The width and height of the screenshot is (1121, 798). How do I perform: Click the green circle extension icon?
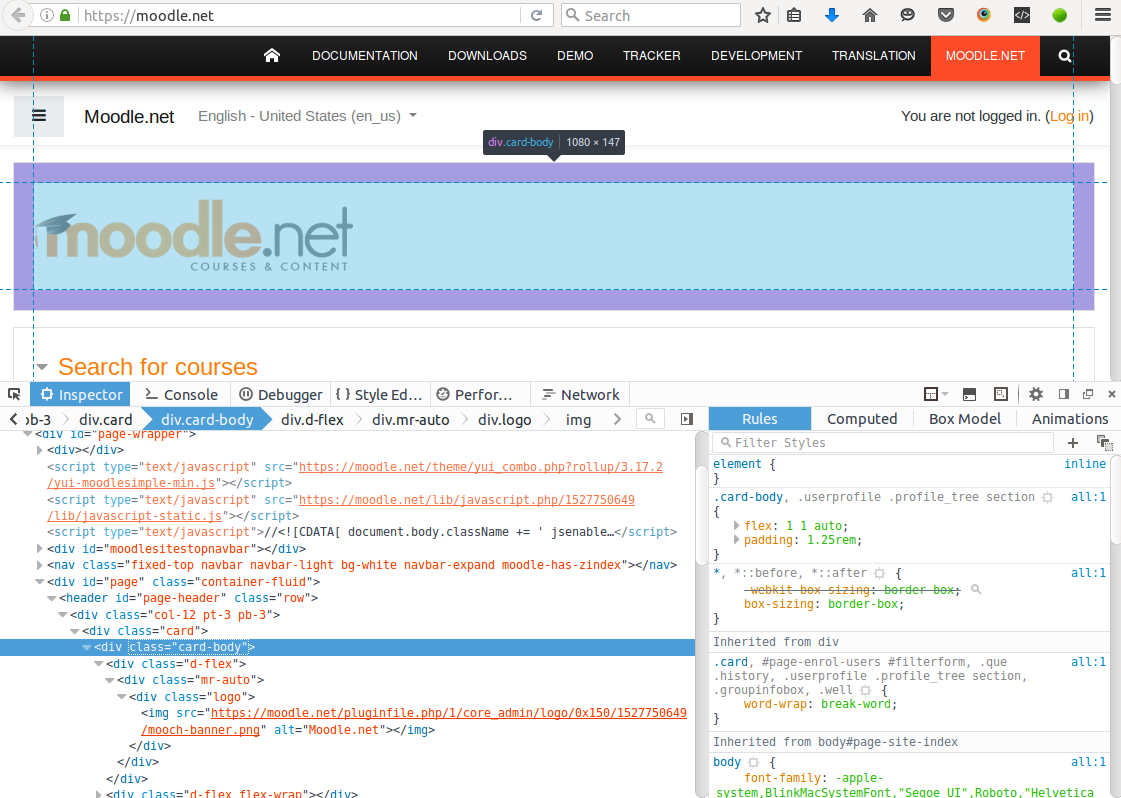(1060, 15)
